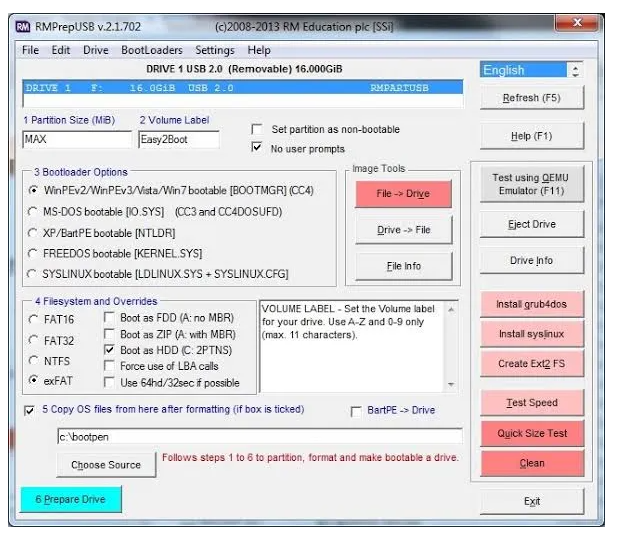Screen dimensions: 619x535
Task: Run the Quick Size Test
Action: [531, 433]
